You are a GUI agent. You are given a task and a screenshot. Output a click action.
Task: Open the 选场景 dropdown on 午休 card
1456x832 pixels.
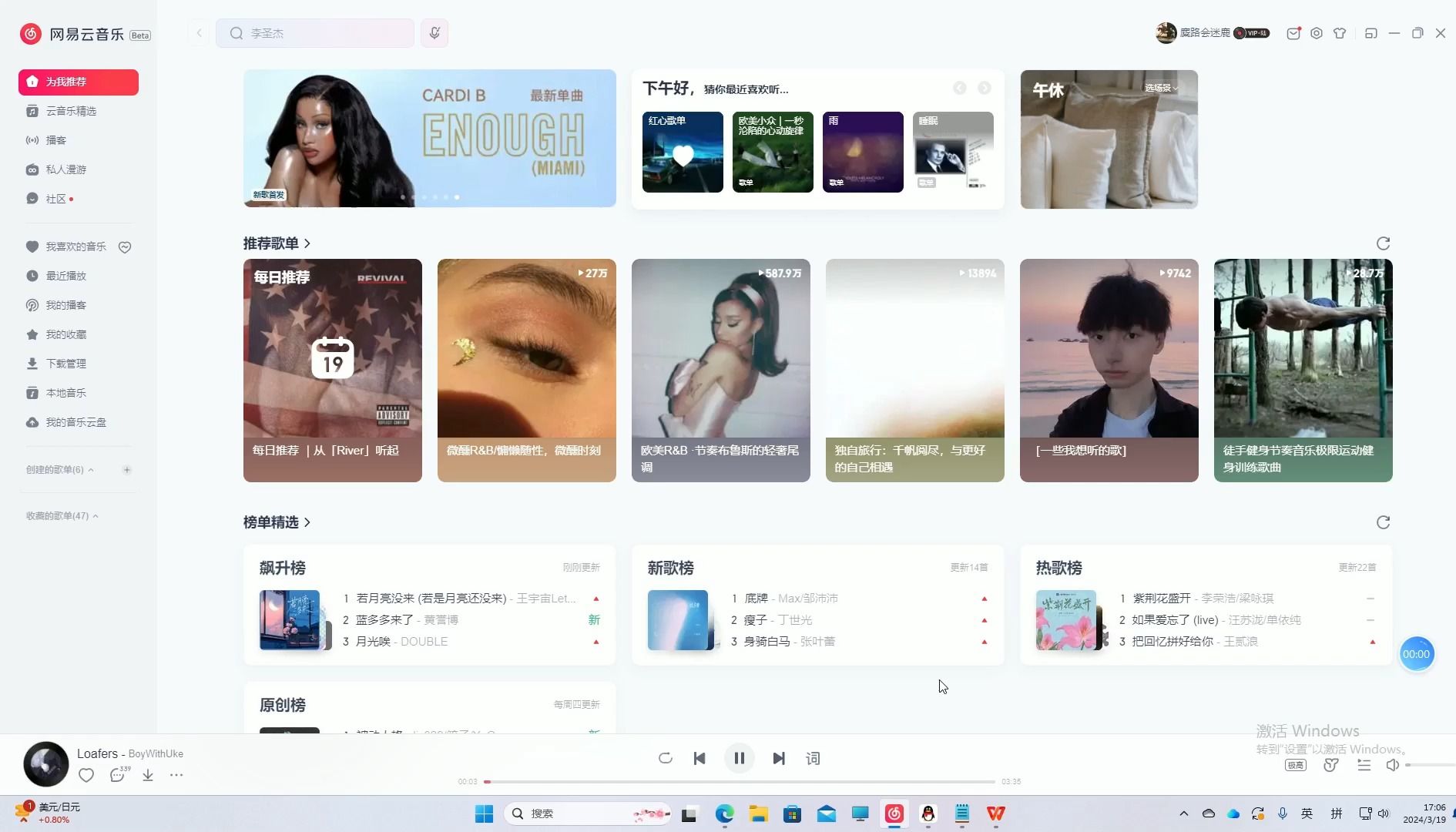pos(1161,89)
